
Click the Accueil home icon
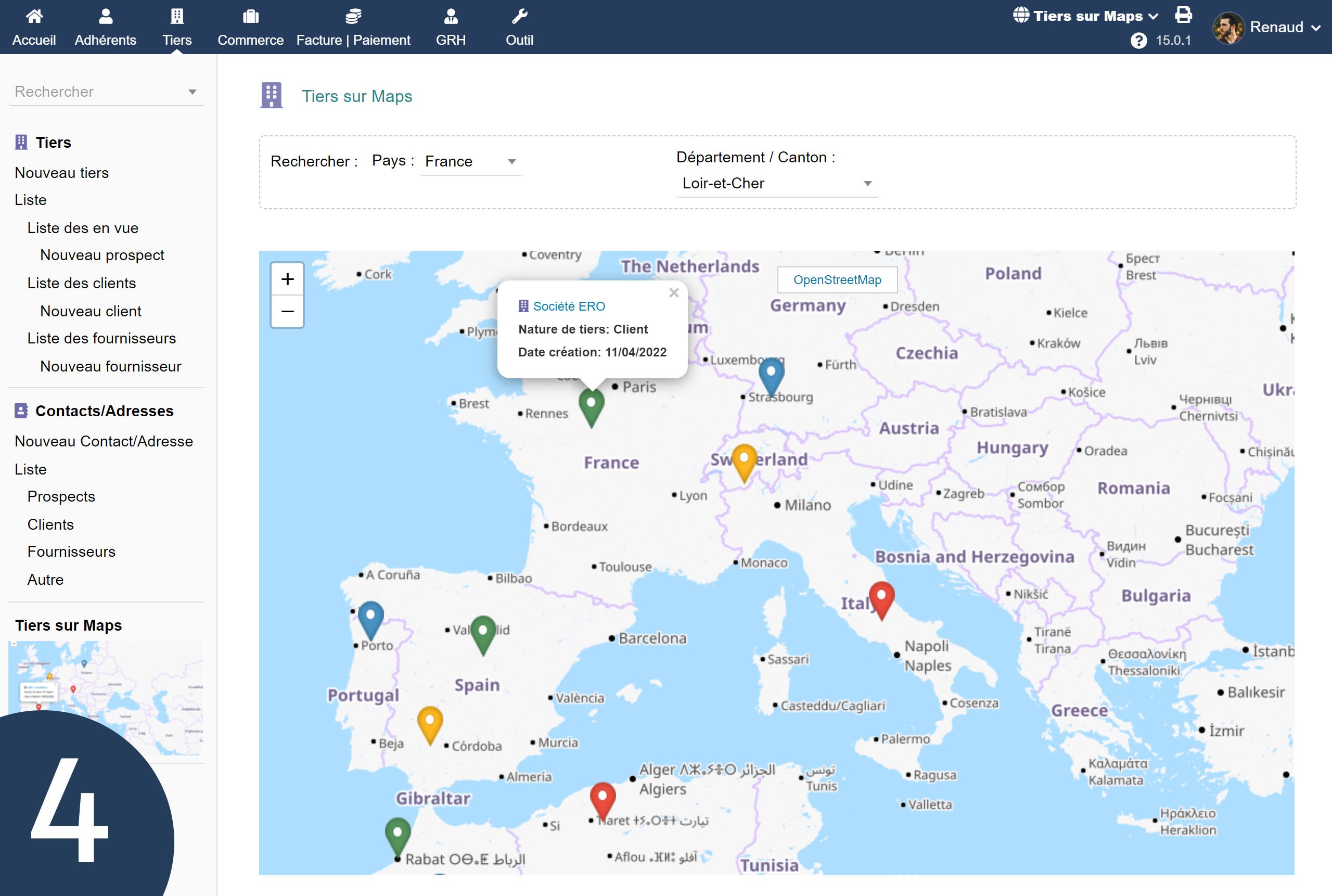coord(34,16)
